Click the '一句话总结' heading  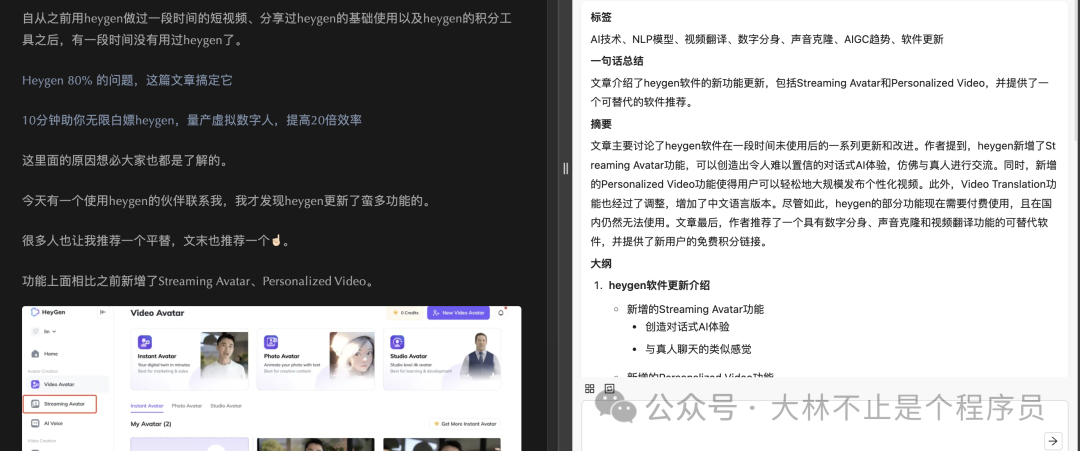pos(616,61)
